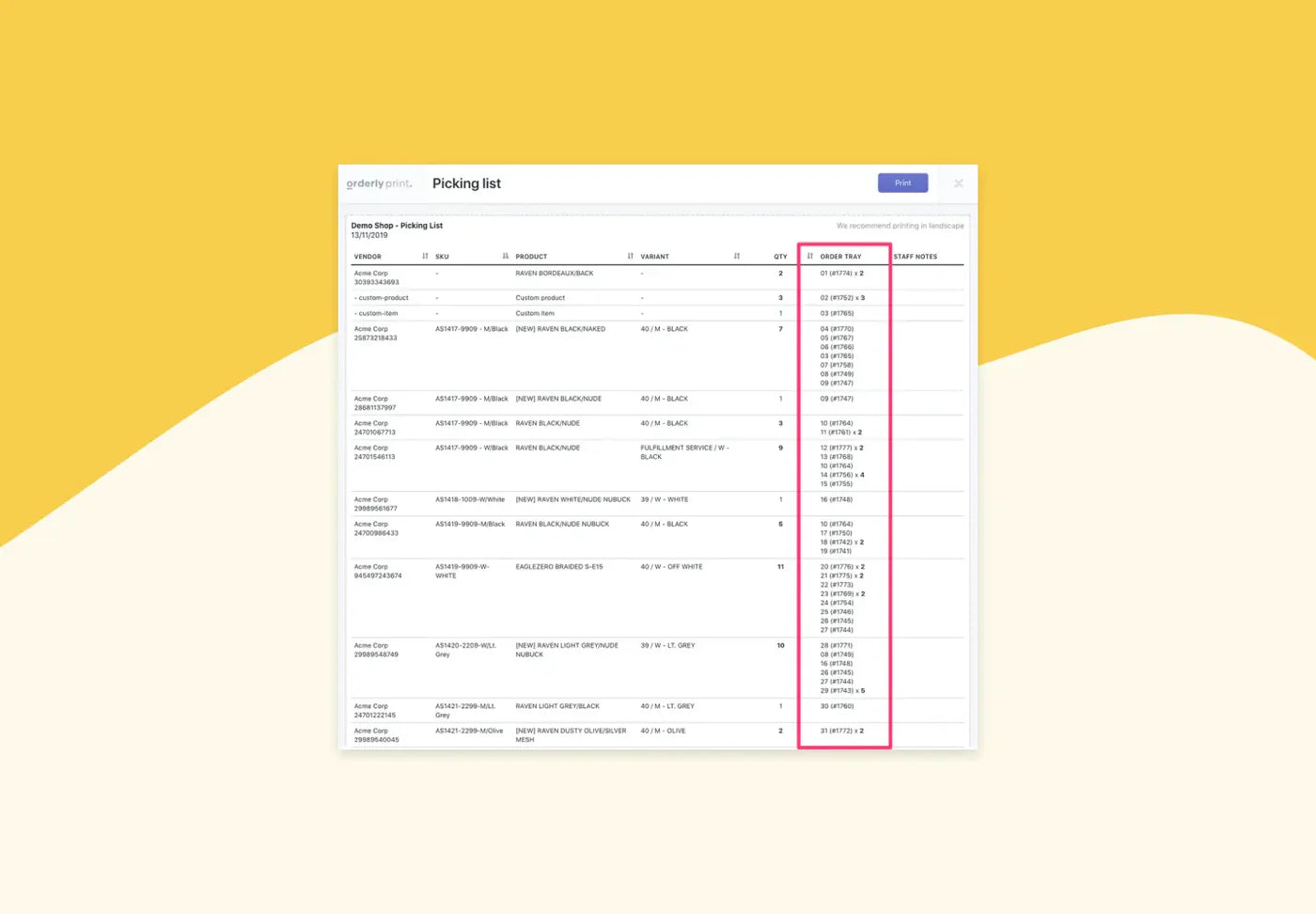Sort the list using the SKU sort icon
Image resolution: width=1316 pixels, height=914 pixels.
505,255
